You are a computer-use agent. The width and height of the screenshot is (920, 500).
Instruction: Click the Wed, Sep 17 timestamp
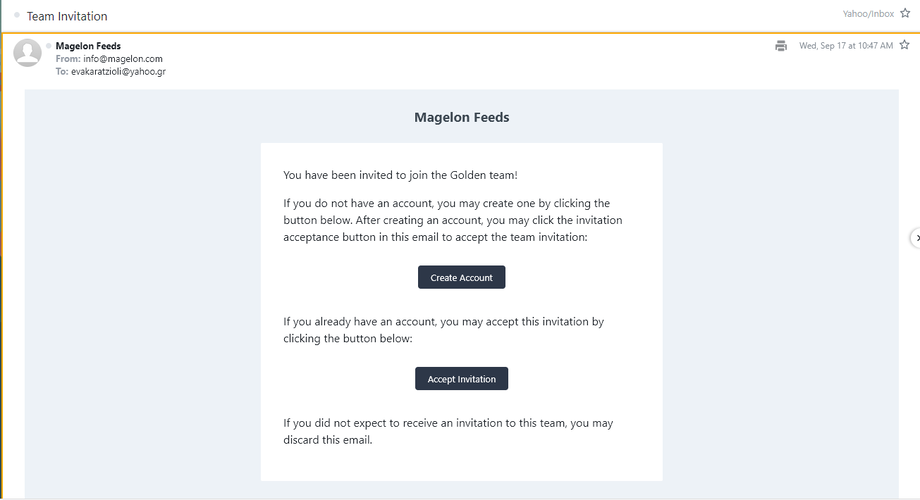click(846, 46)
